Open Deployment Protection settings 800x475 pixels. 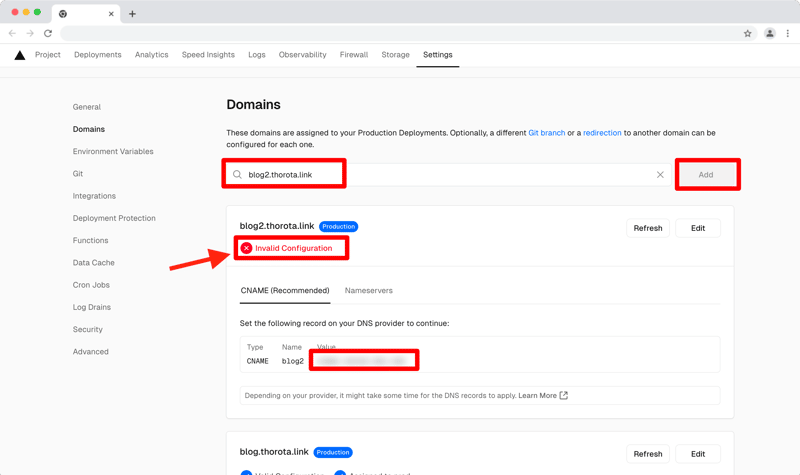coord(114,218)
